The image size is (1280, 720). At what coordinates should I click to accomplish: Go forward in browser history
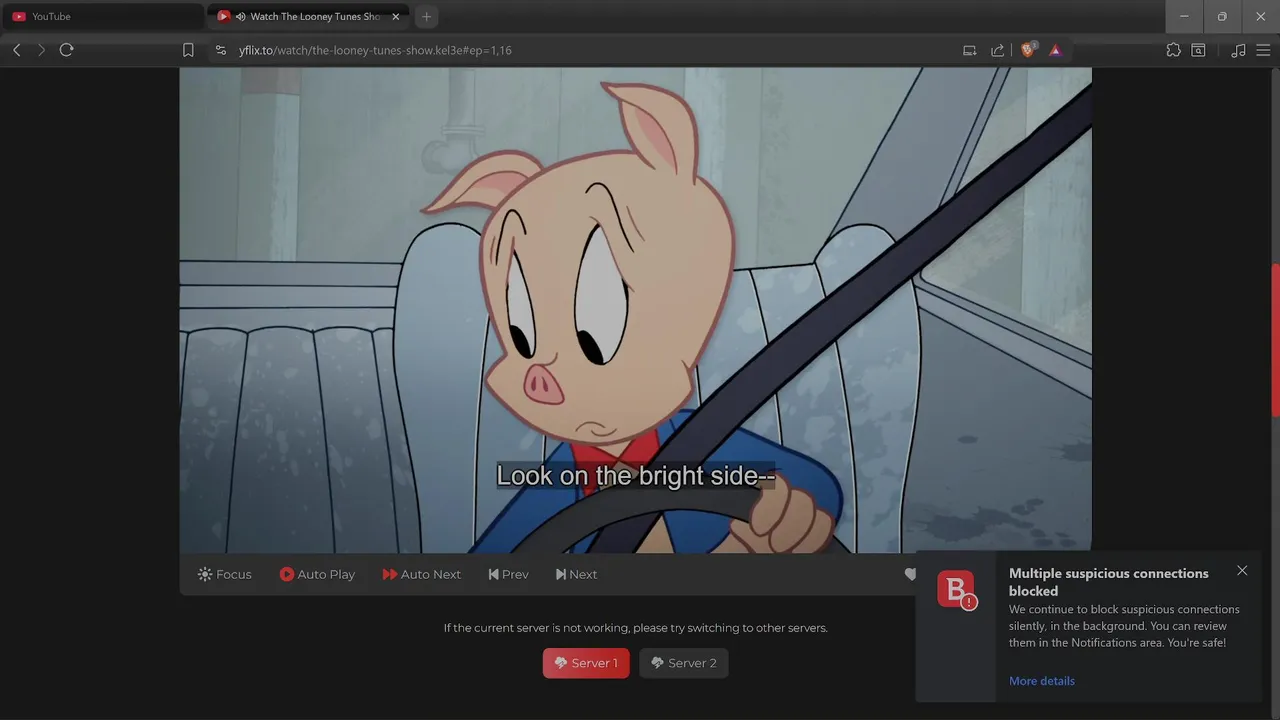coord(41,50)
